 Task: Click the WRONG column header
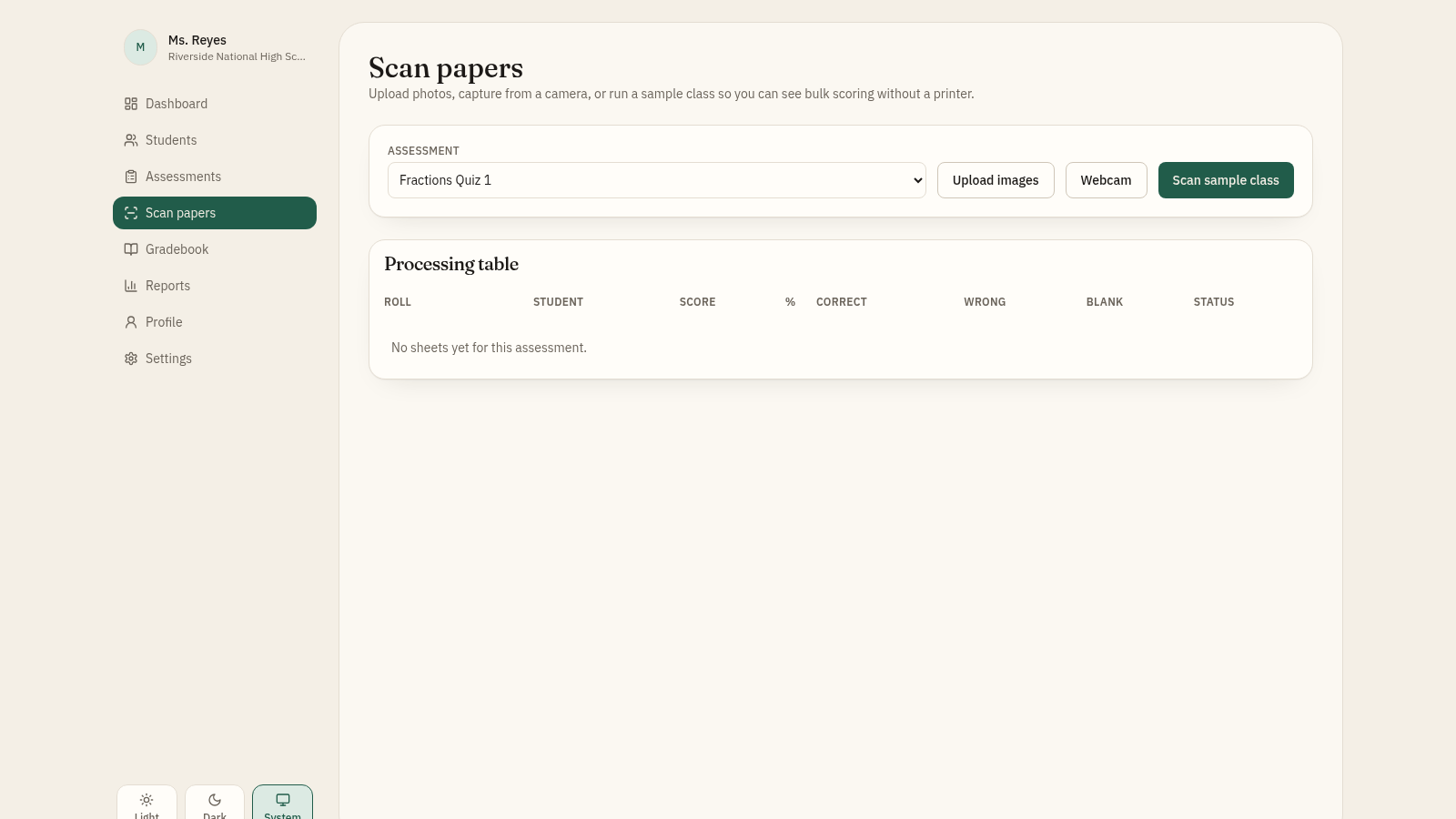pyautogui.click(x=985, y=302)
